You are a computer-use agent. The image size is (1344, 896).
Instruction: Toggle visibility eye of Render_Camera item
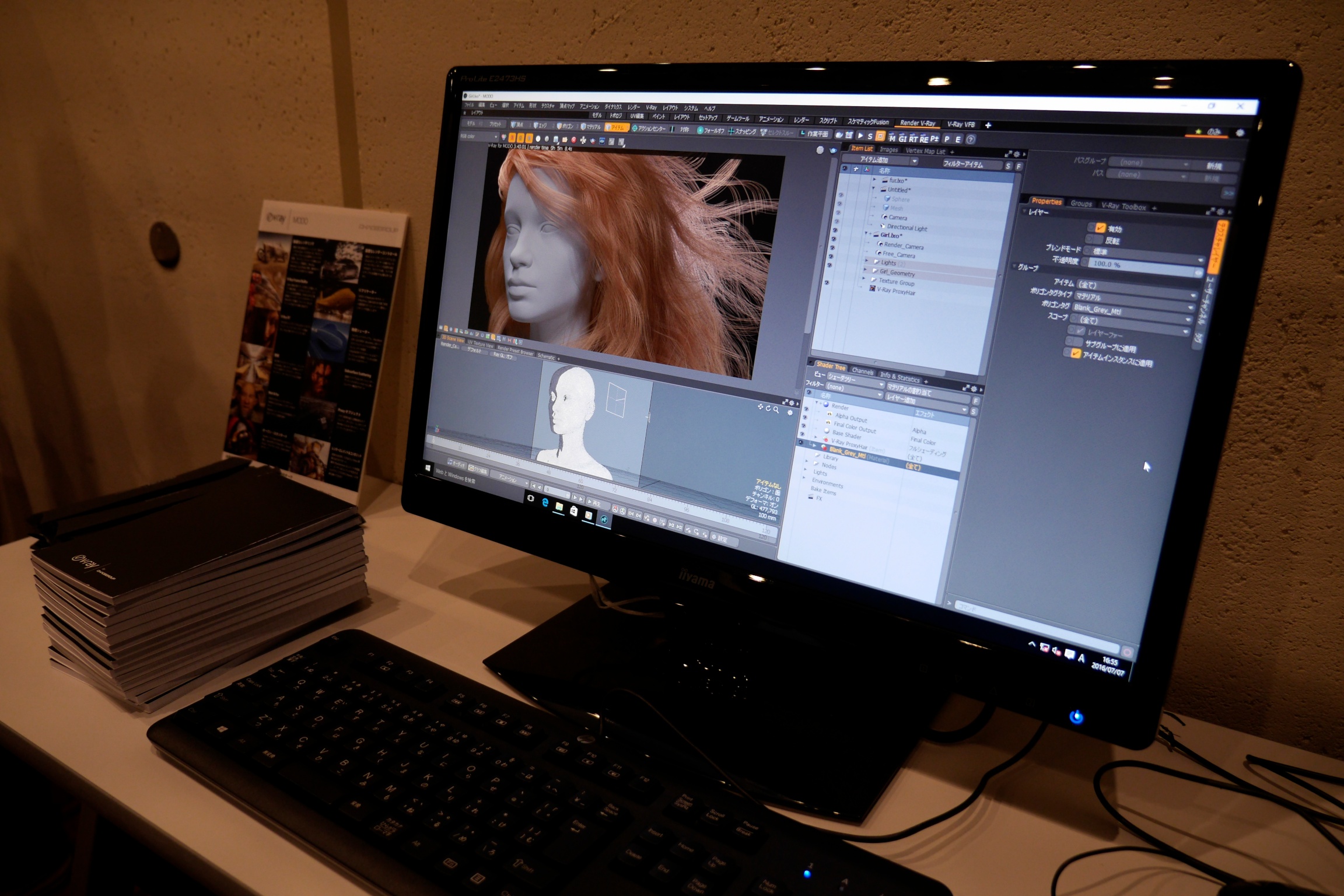click(x=834, y=239)
